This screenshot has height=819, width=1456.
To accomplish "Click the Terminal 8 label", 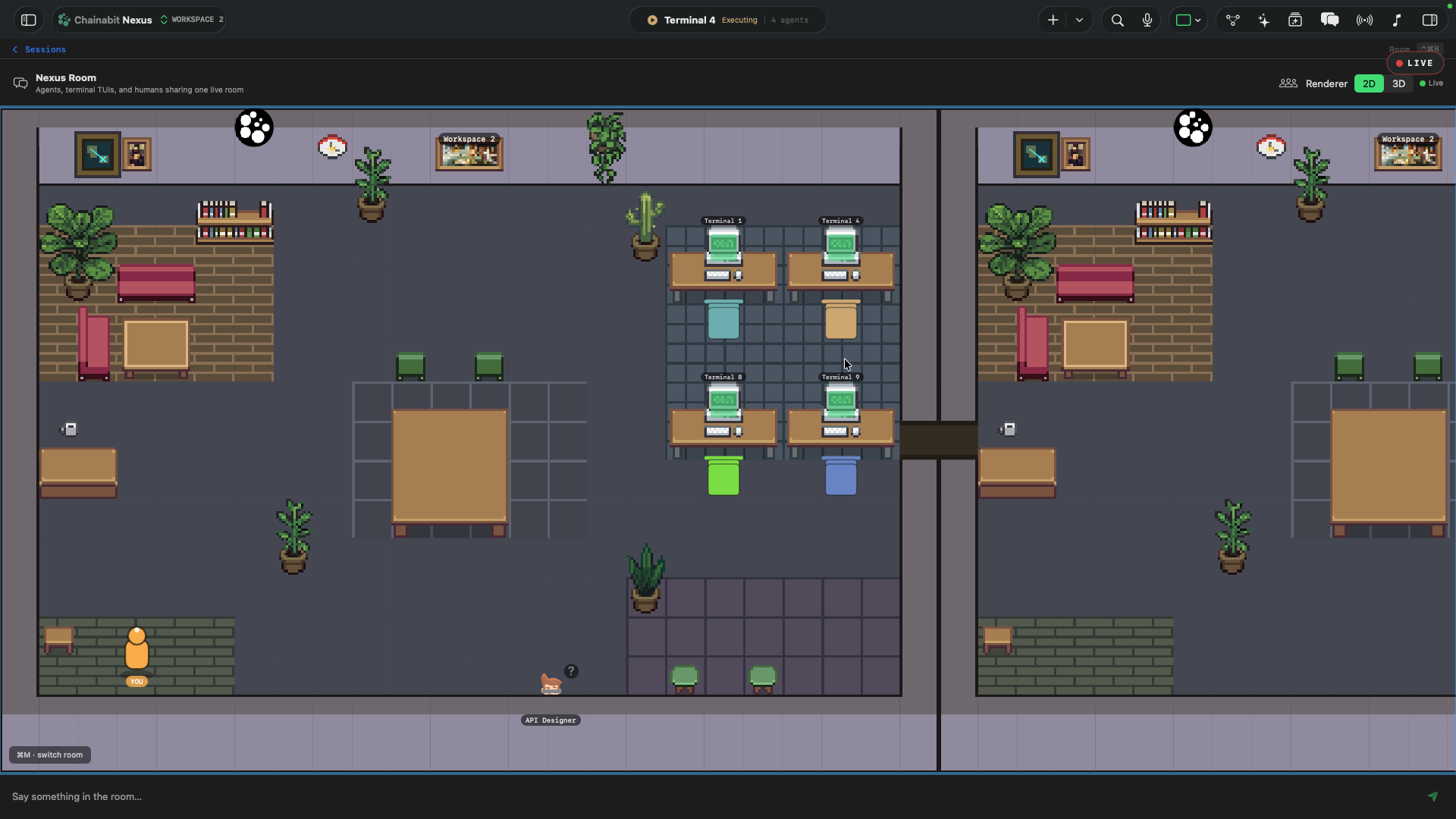I will coord(723,377).
